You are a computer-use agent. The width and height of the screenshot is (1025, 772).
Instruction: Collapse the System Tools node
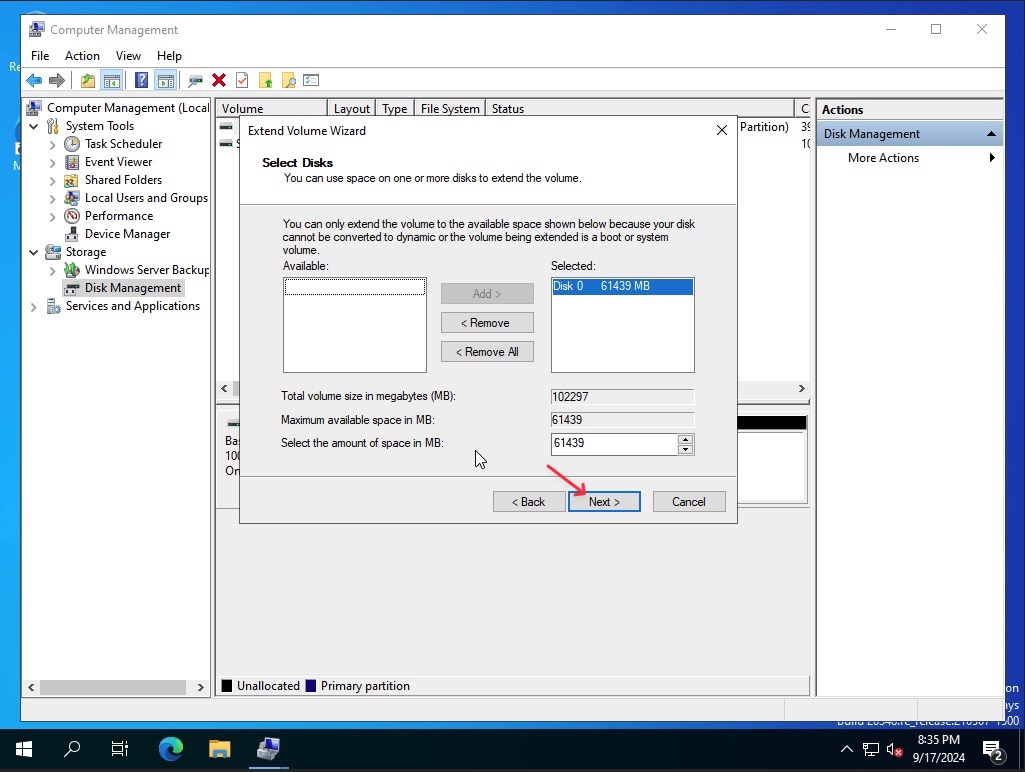(33, 126)
